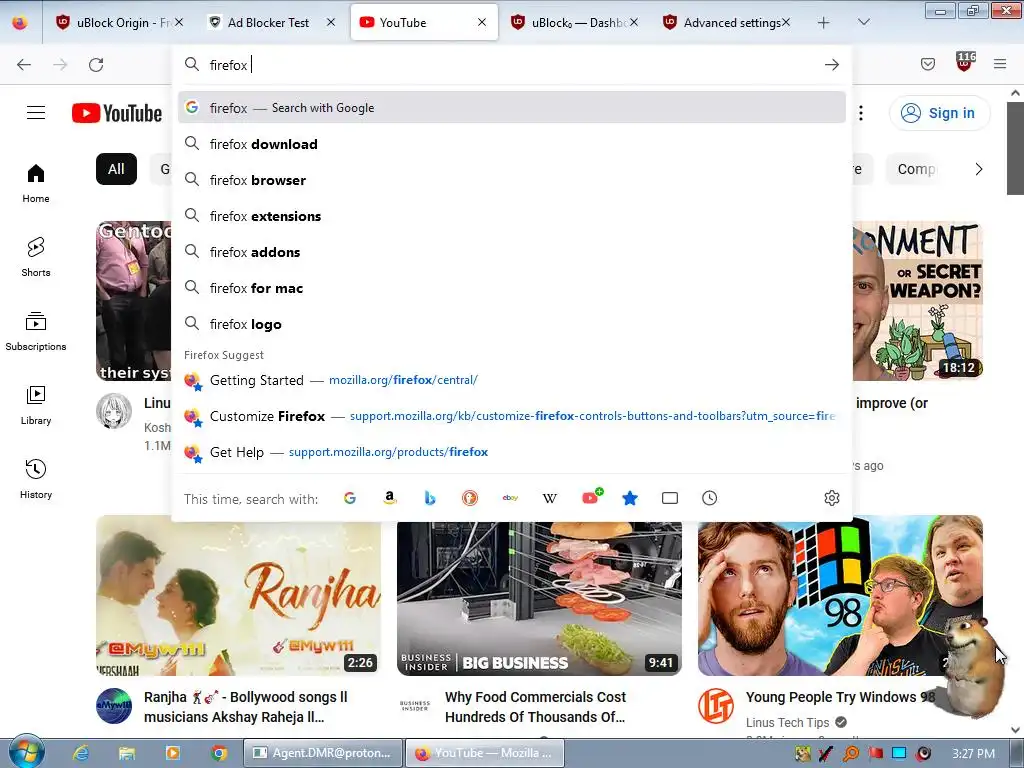Open the Pocket save icon in toolbar

[927, 64]
